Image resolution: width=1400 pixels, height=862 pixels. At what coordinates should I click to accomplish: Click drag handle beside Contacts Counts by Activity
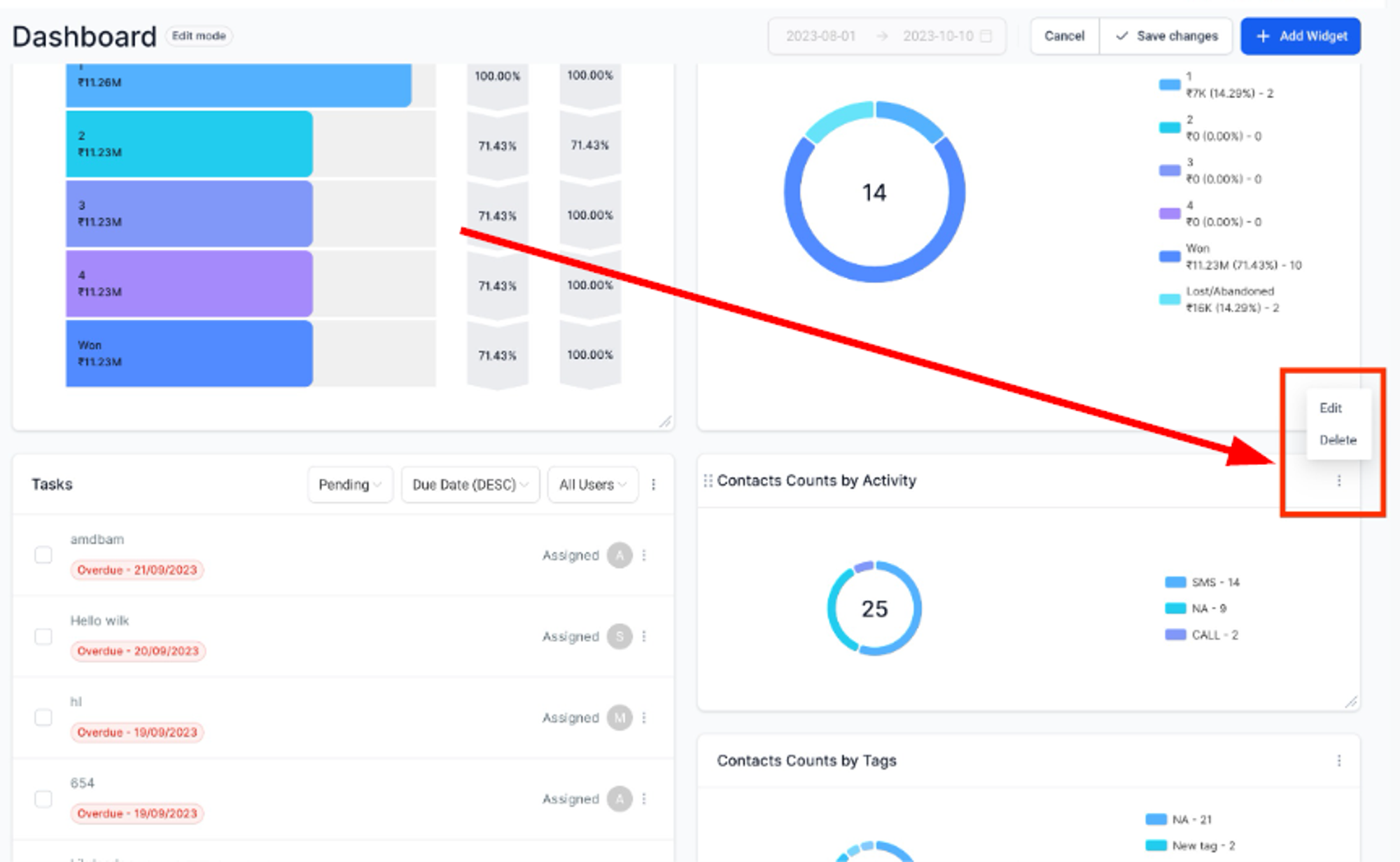pyautogui.click(x=708, y=480)
